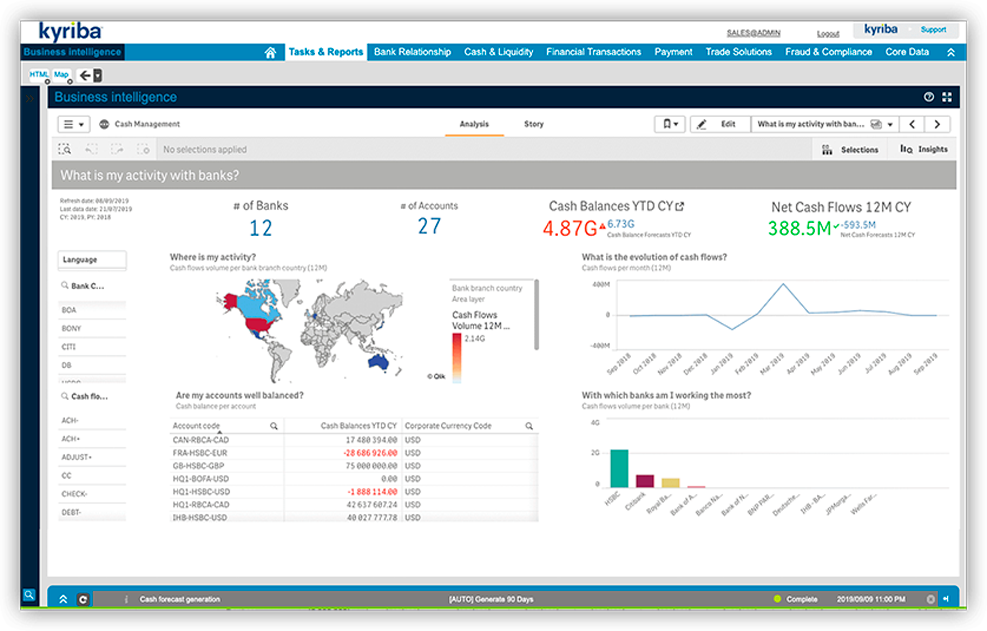
Task: Go to the previous sheet arrow
Action: (x=911, y=124)
